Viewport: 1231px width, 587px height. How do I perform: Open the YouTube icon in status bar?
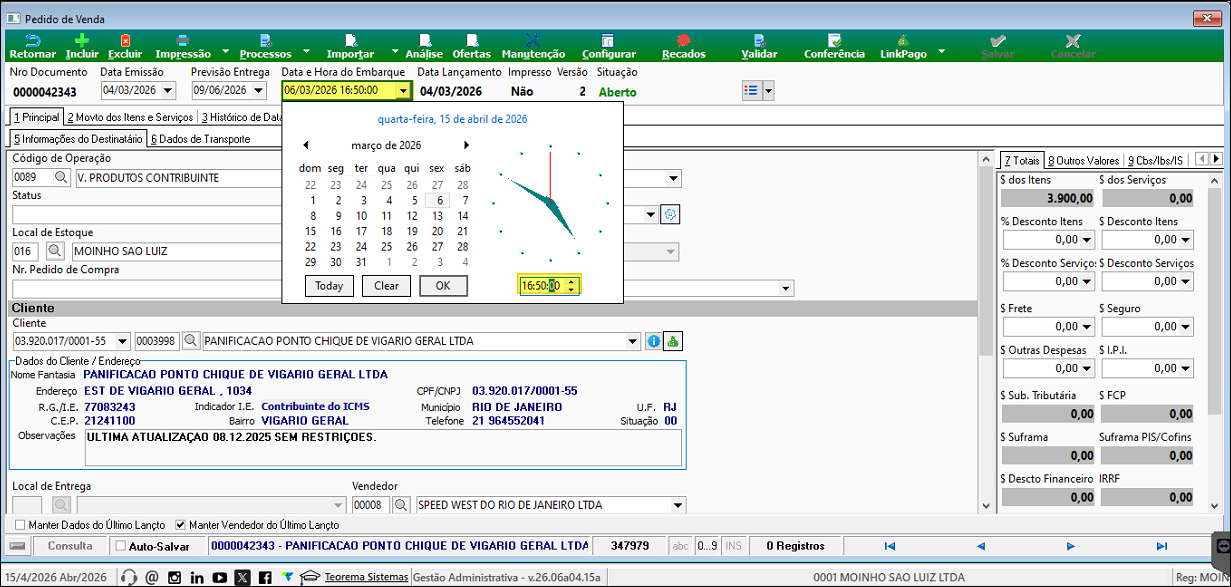tap(219, 577)
